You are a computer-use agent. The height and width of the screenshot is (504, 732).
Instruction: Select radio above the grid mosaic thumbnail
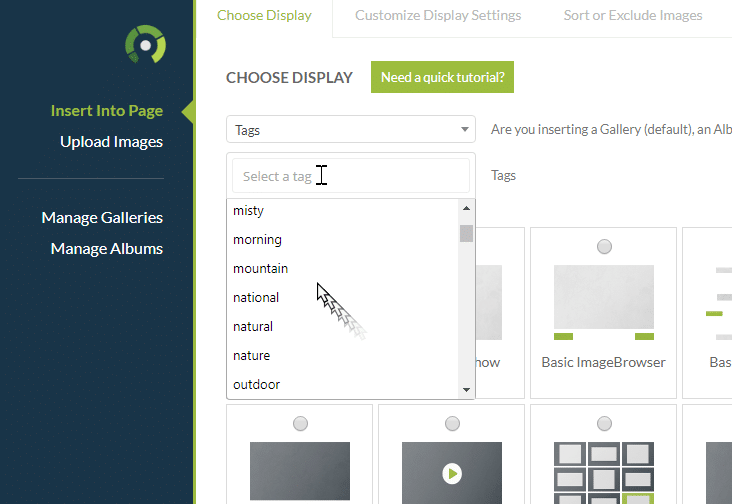pos(604,423)
